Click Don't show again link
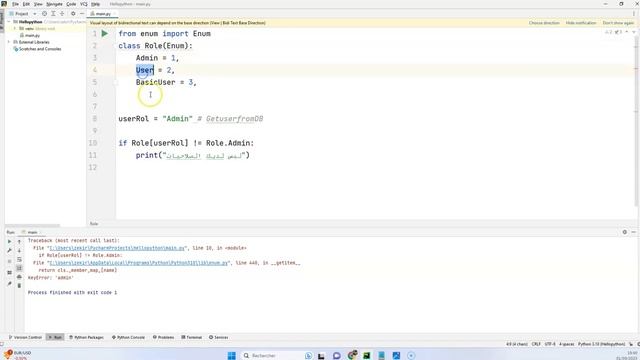 tap(618, 23)
